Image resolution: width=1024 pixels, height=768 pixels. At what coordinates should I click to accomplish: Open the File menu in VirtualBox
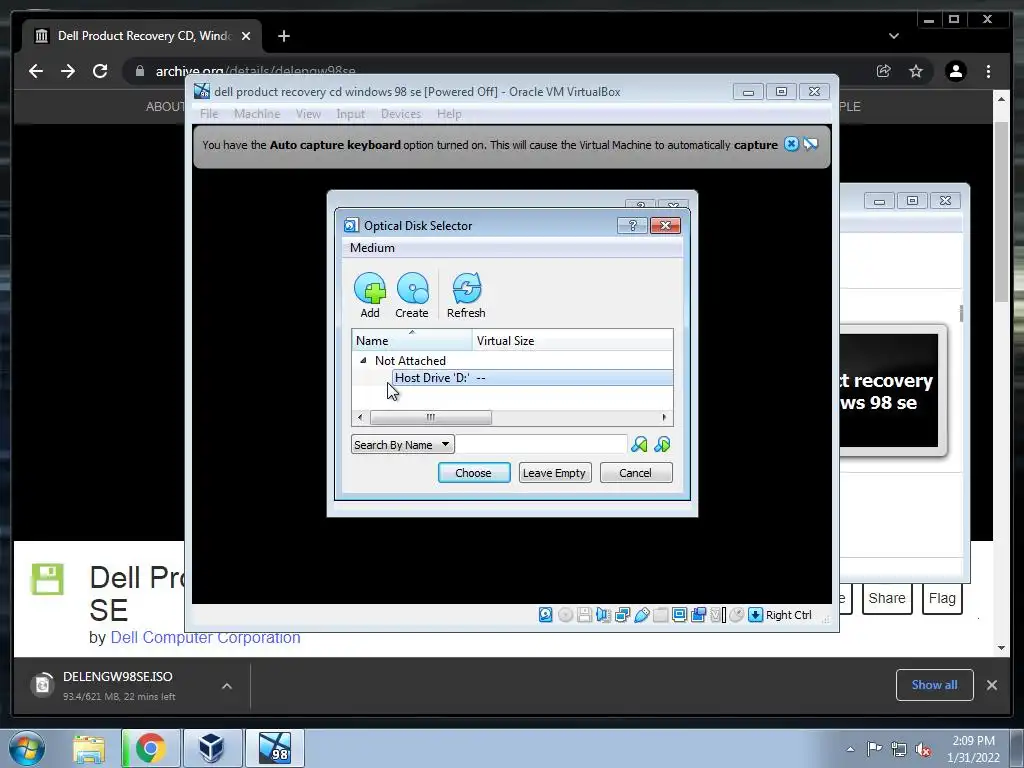pos(209,114)
